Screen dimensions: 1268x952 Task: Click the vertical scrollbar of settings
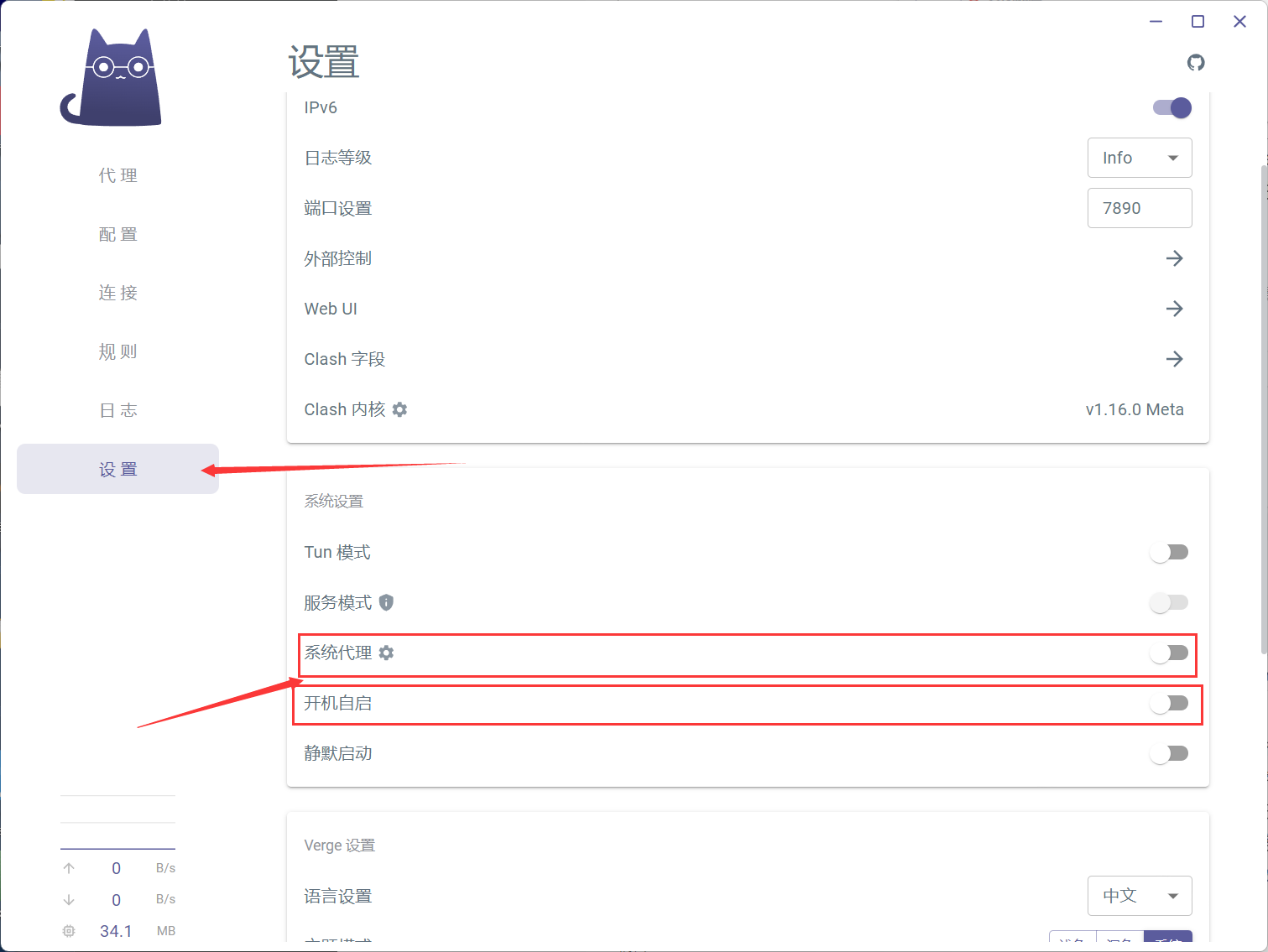point(1264,409)
